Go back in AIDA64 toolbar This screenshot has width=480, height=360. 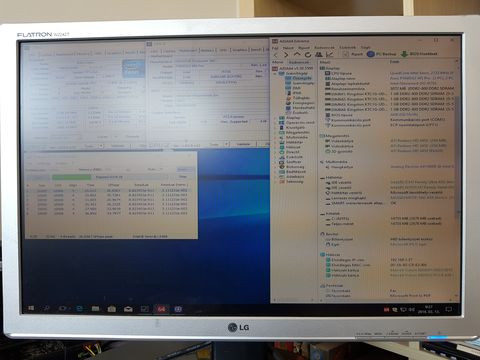275,54
